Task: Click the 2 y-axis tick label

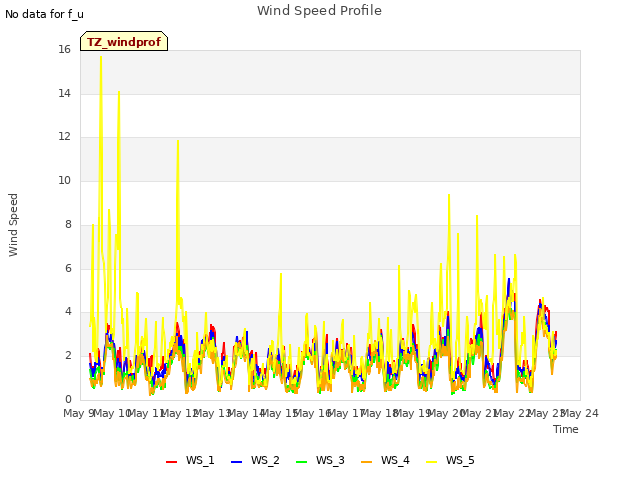Action: click(x=68, y=356)
